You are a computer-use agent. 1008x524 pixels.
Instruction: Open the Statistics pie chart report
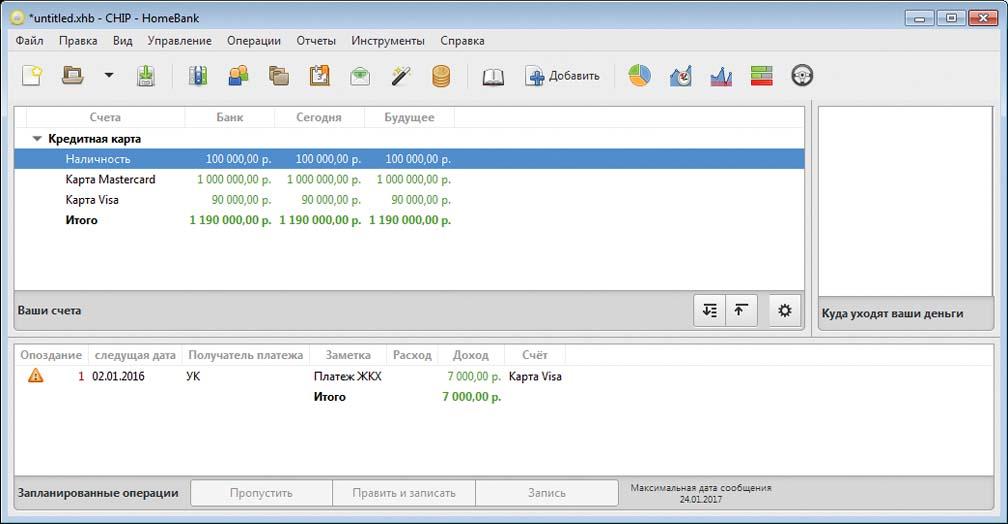pos(639,76)
